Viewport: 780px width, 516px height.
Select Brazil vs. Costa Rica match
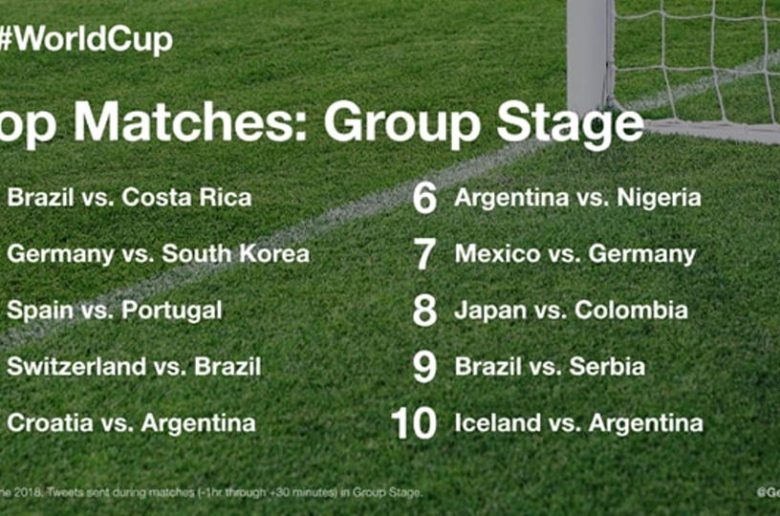pyautogui.click(x=129, y=197)
